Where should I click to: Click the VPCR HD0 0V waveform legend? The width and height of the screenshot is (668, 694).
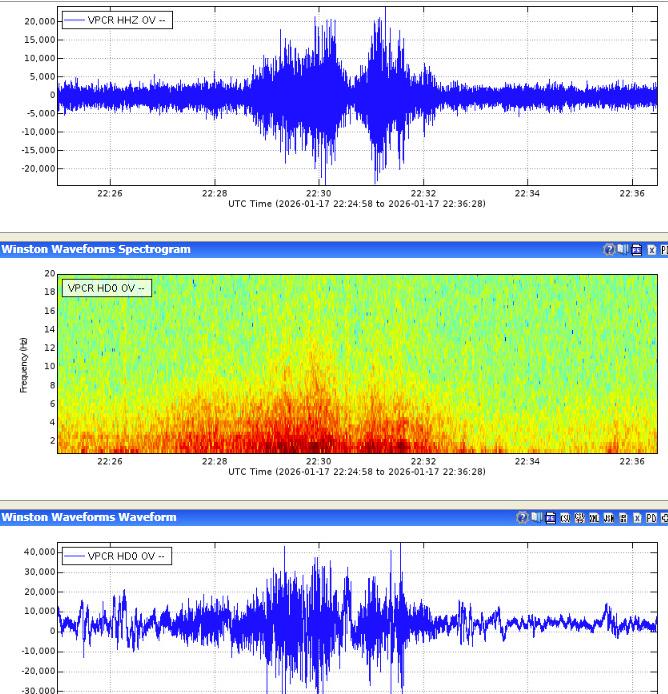pyautogui.click(x=116, y=556)
